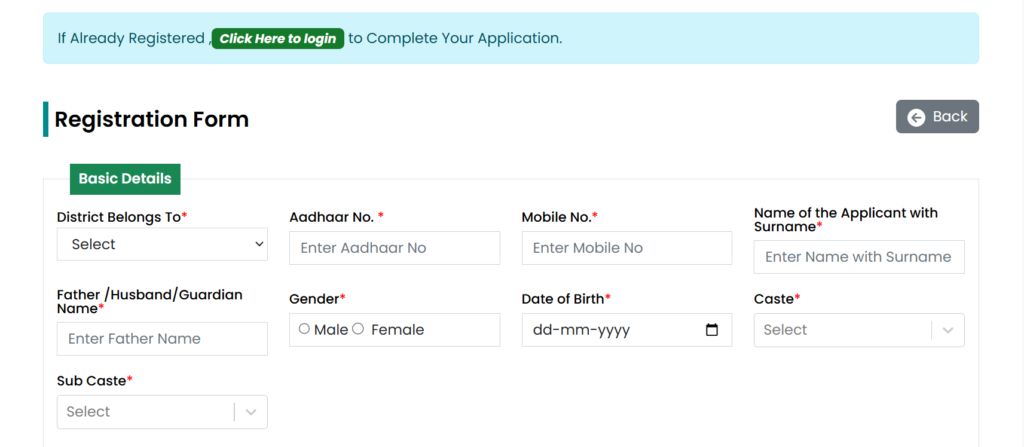The height and width of the screenshot is (447, 1024).
Task: Open the calendar picker icon in Date of Birth
Action: tap(712, 330)
